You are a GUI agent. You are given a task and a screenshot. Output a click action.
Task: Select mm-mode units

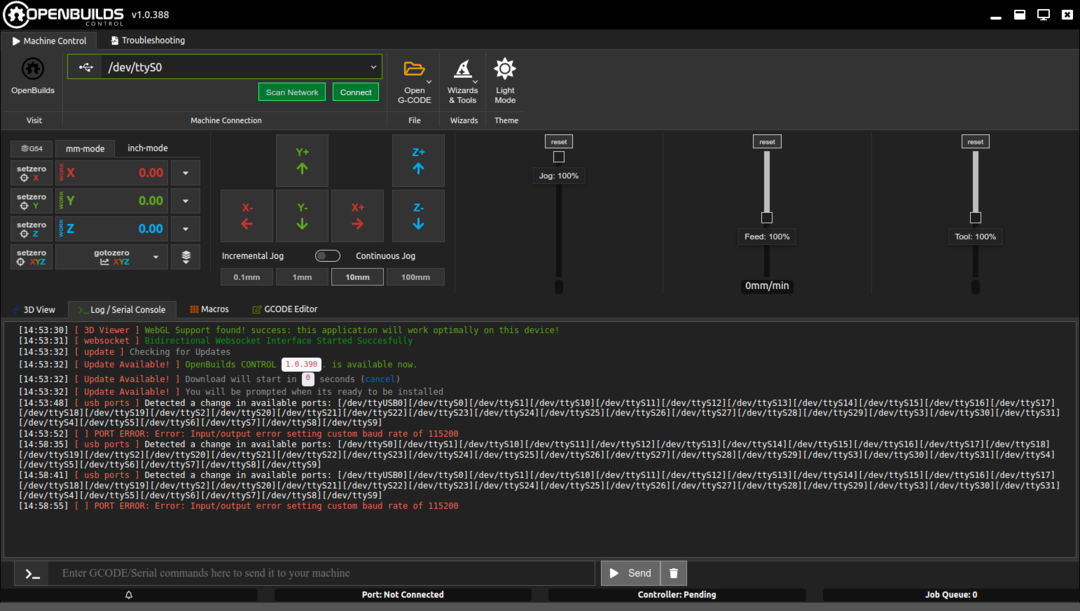85,148
